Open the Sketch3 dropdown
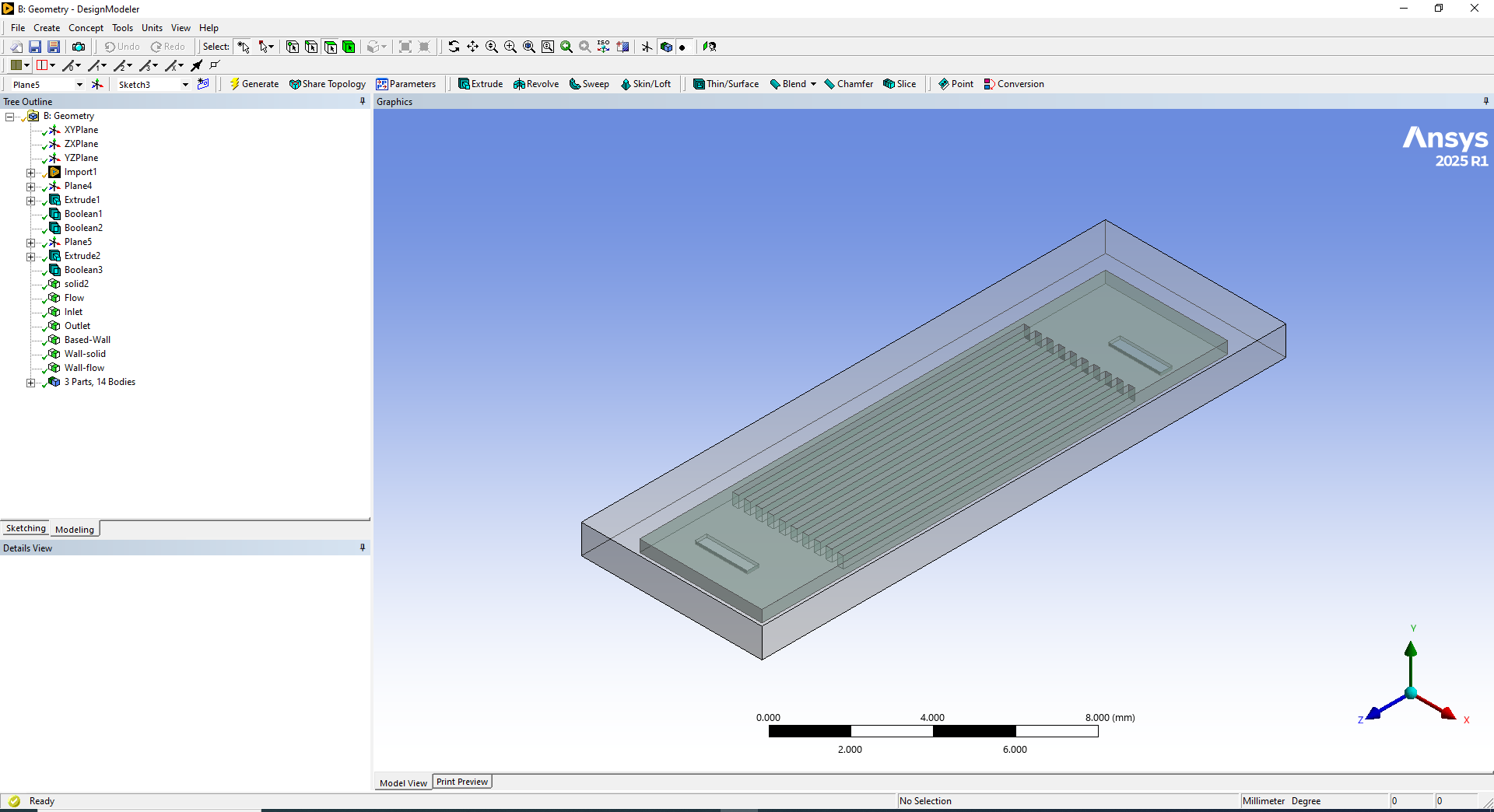Screen dimensions: 1494x812 [x=185, y=85]
